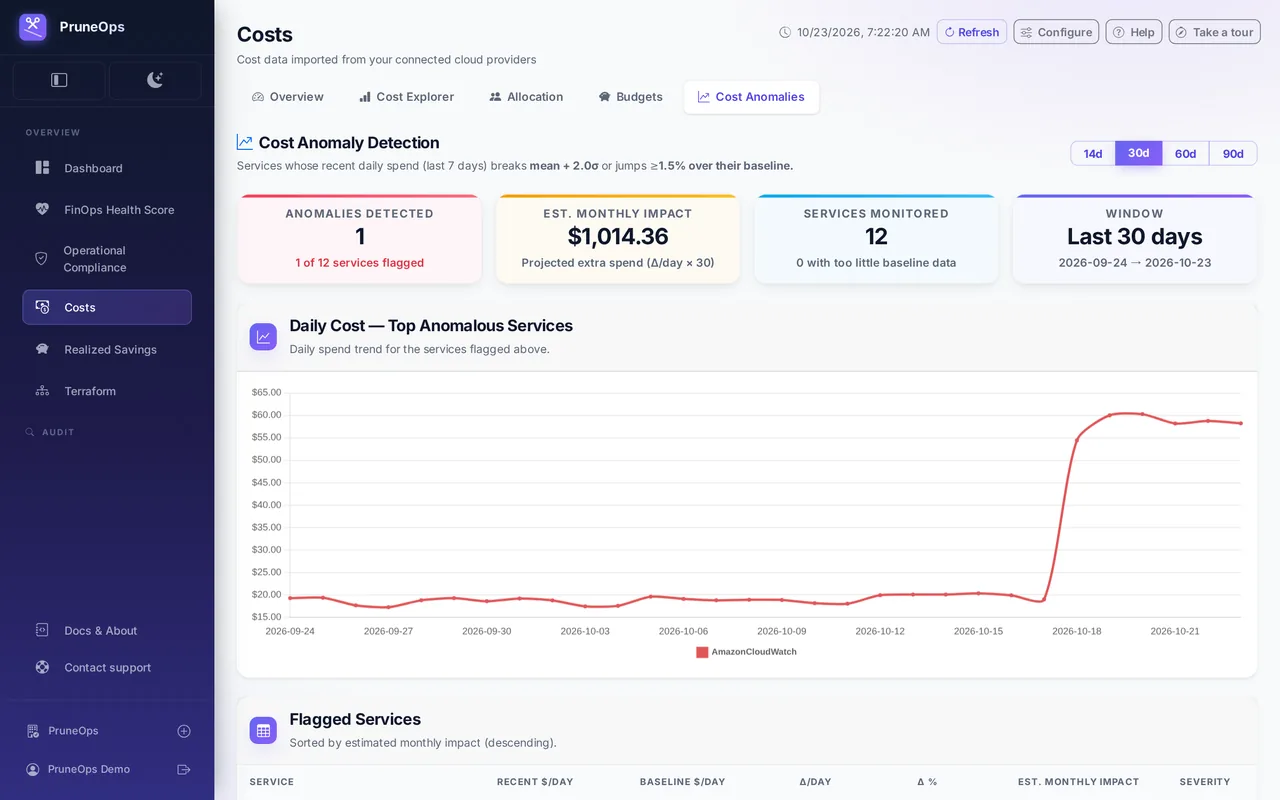Click the SEVERITY column header
Viewport: 1280px width, 800px height.
[x=1205, y=782]
